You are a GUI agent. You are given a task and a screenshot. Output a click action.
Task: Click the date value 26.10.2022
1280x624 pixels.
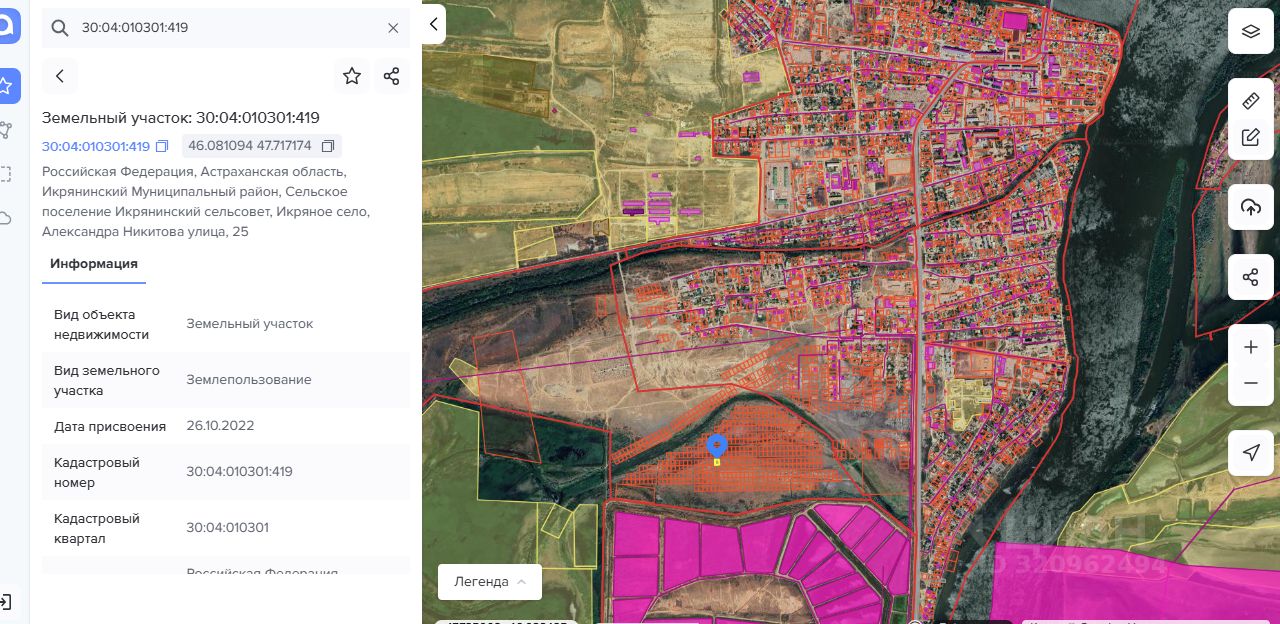(x=220, y=426)
